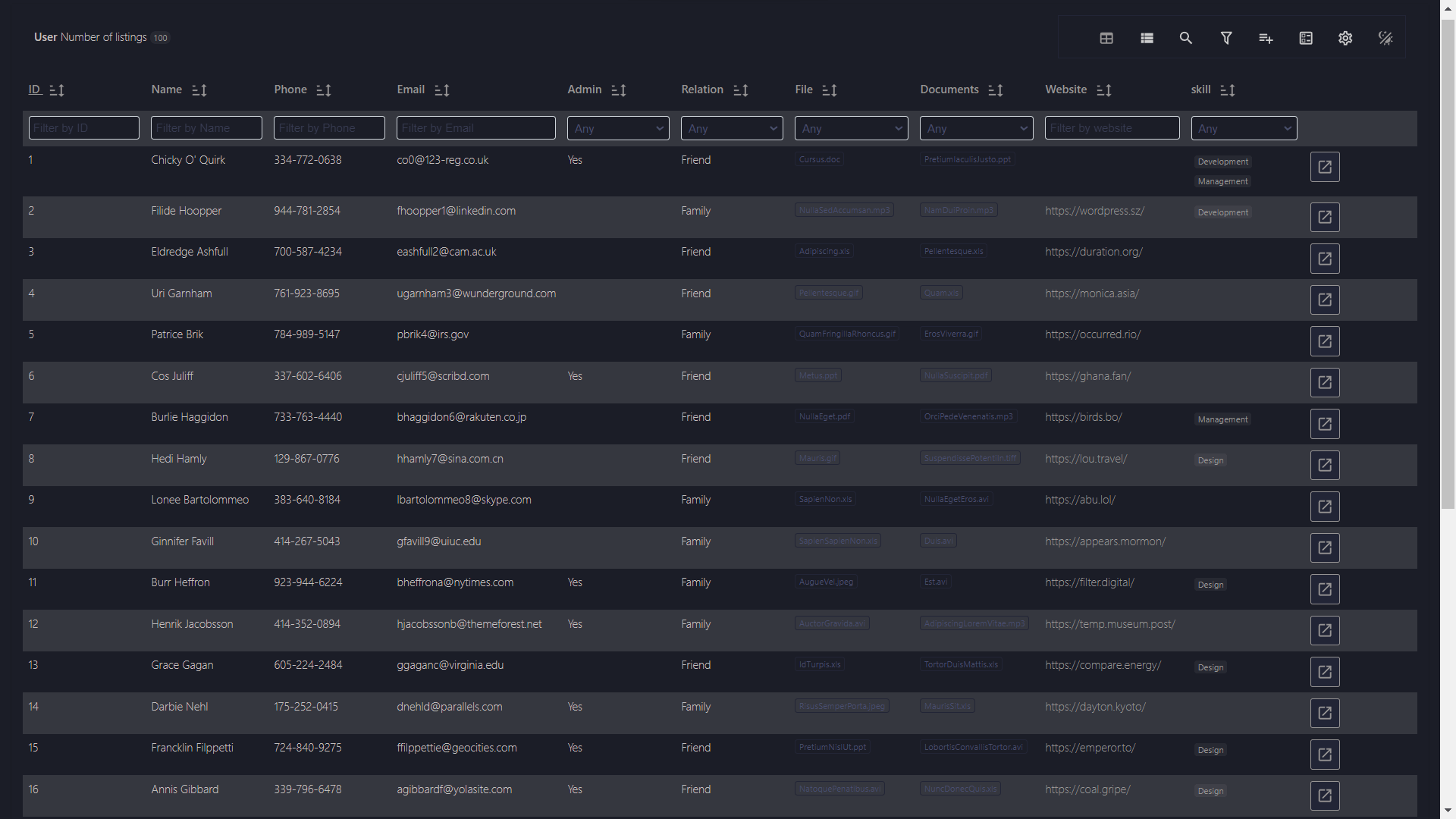
Task: Open record for Chicky O' Quirk
Action: point(1325,167)
